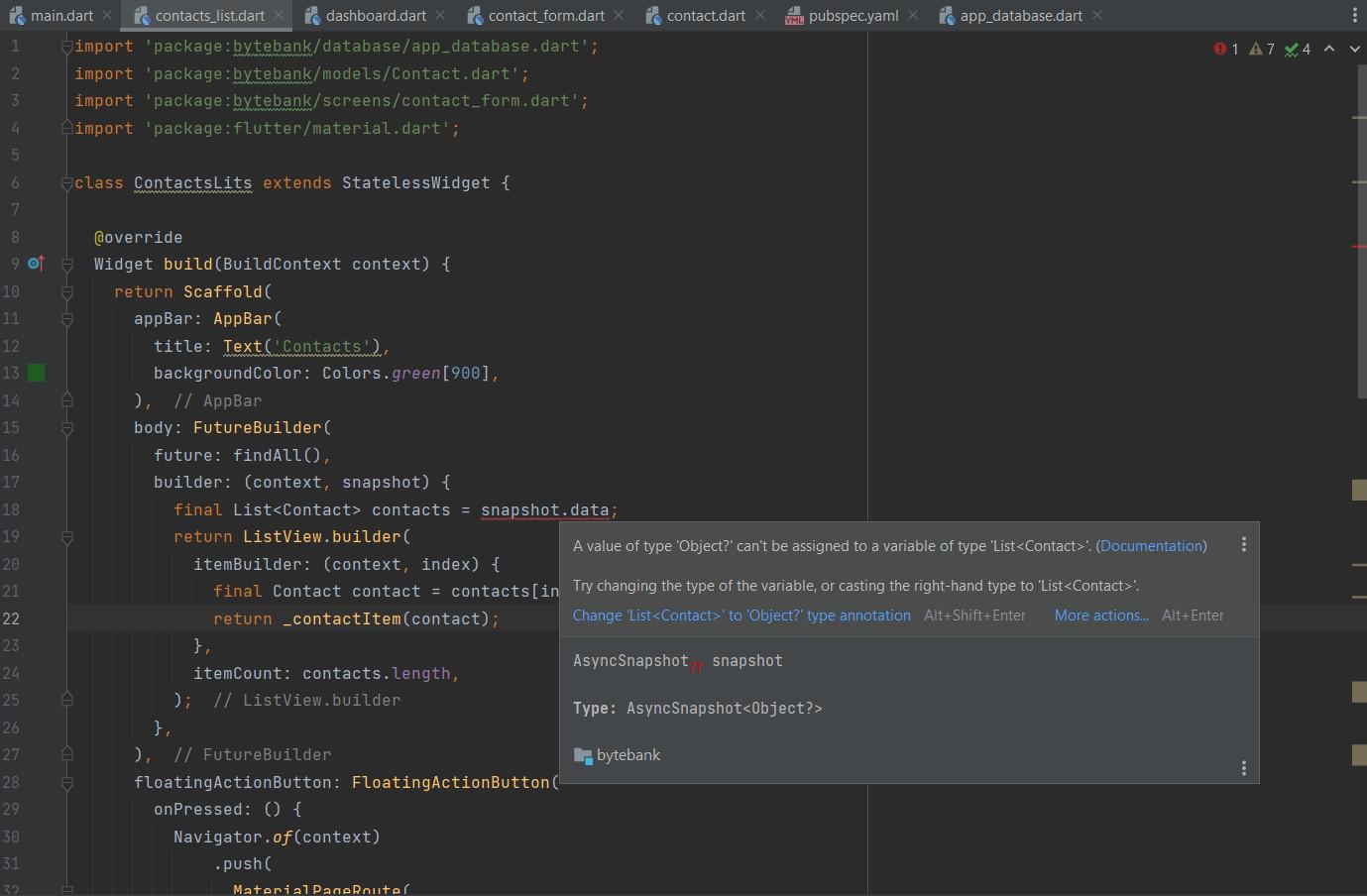Open the popup's lower options menu
Image resolution: width=1367 pixels, height=896 pixels.
pyautogui.click(x=1244, y=768)
